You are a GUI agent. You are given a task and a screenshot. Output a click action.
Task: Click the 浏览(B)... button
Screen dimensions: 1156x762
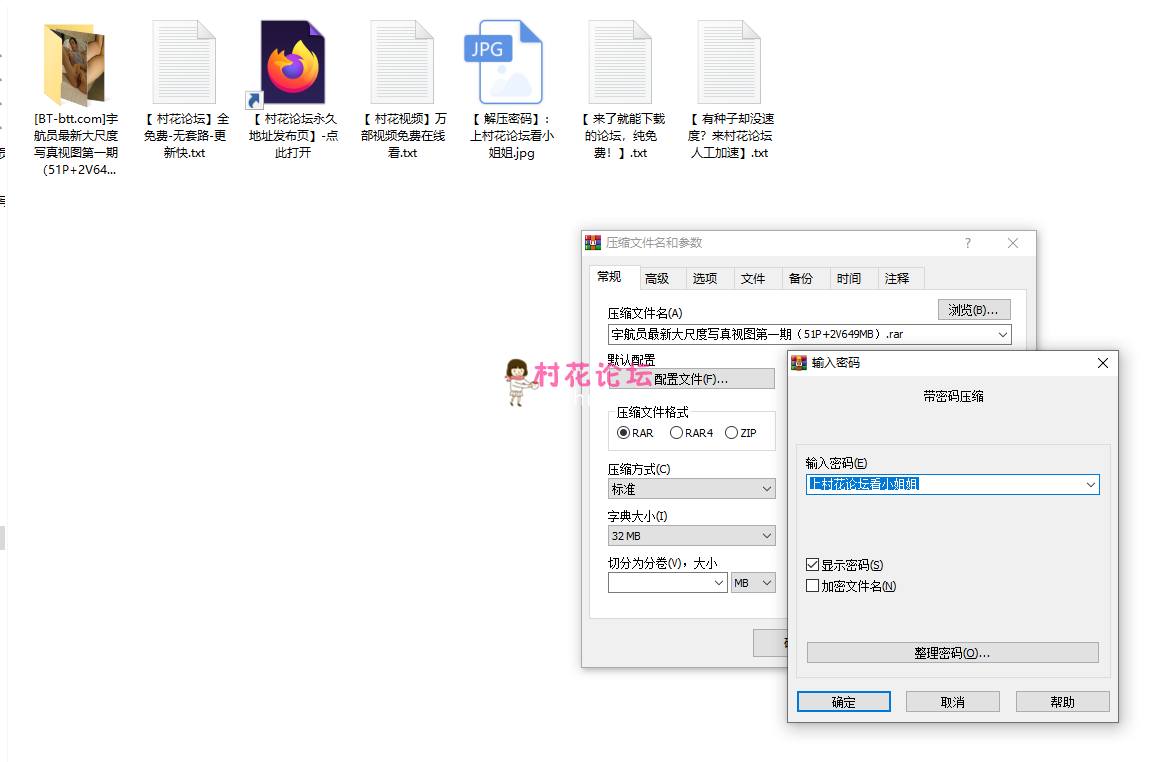coord(974,310)
